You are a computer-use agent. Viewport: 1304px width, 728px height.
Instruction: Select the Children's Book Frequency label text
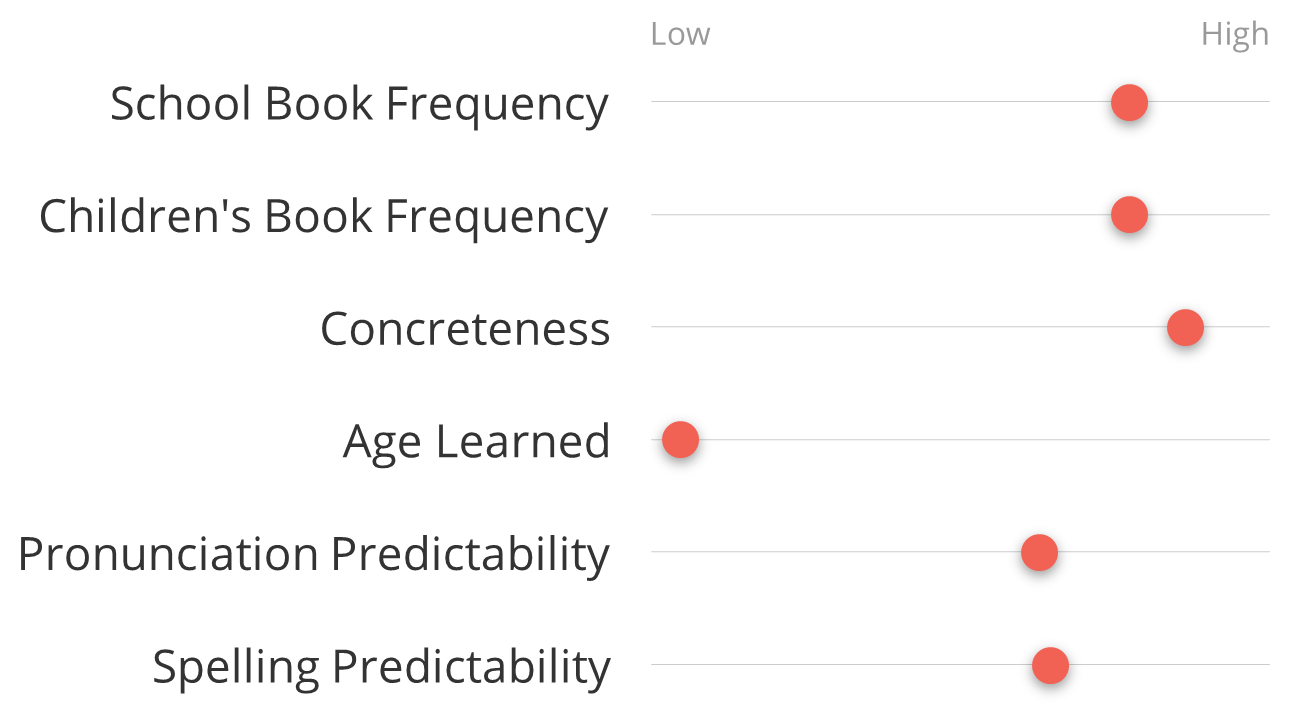(x=323, y=217)
